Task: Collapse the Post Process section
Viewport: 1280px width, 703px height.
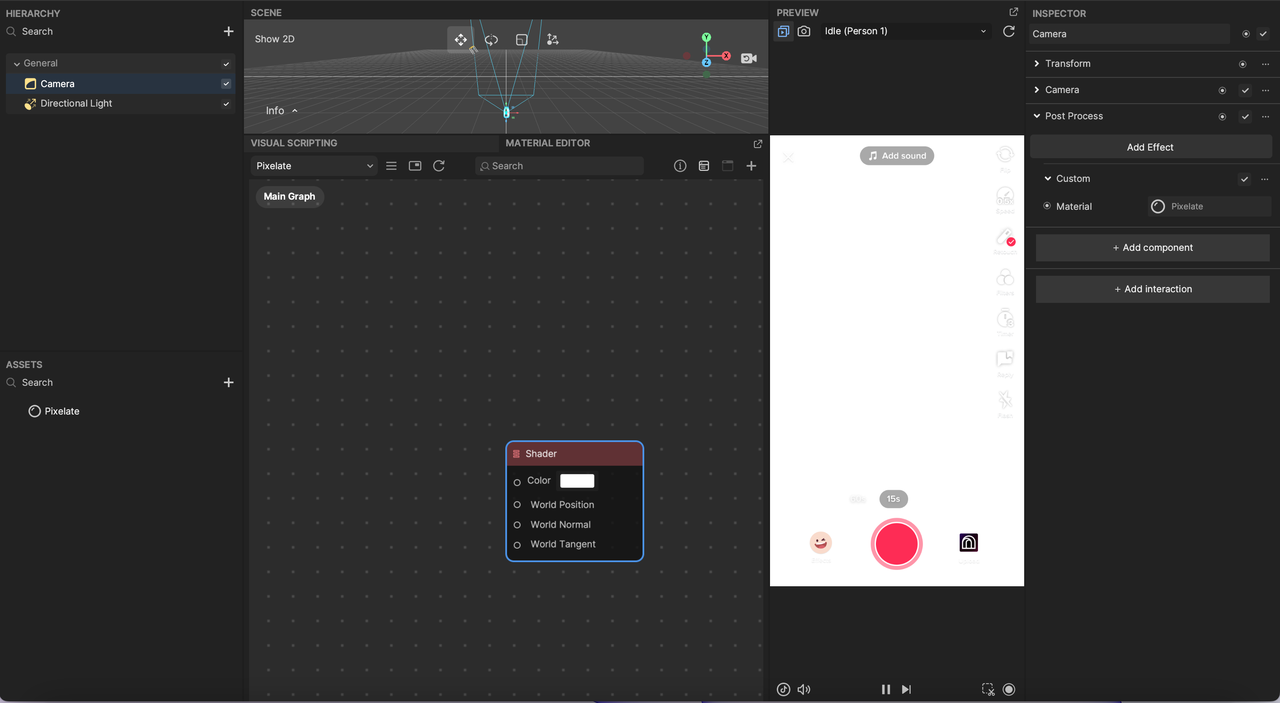Action: (x=1037, y=116)
